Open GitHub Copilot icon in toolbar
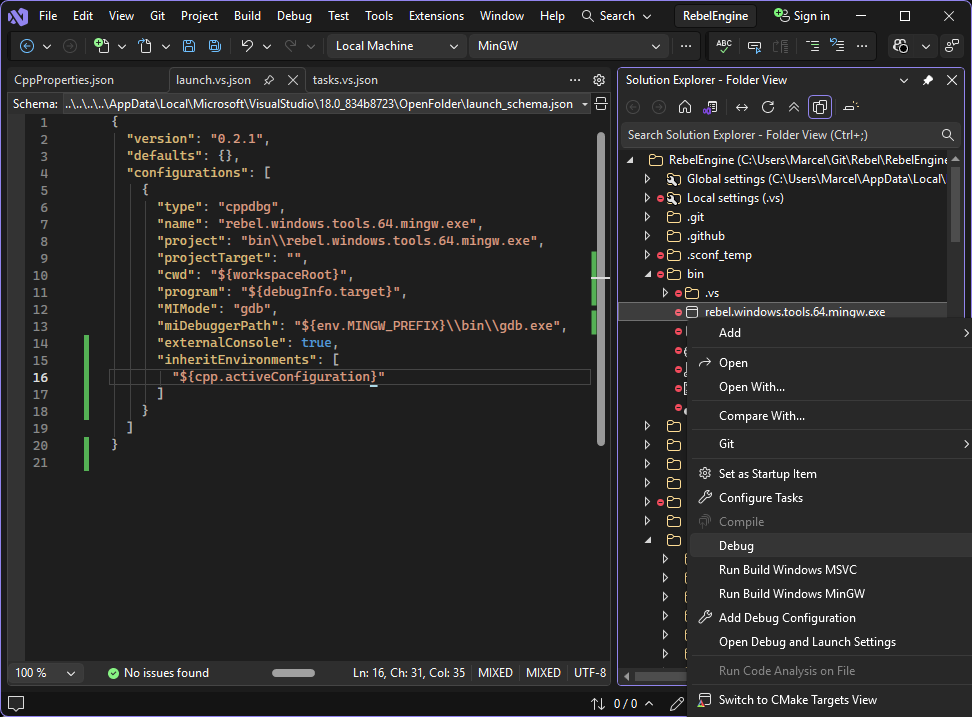Viewport: 972px width, 717px height. coord(900,46)
